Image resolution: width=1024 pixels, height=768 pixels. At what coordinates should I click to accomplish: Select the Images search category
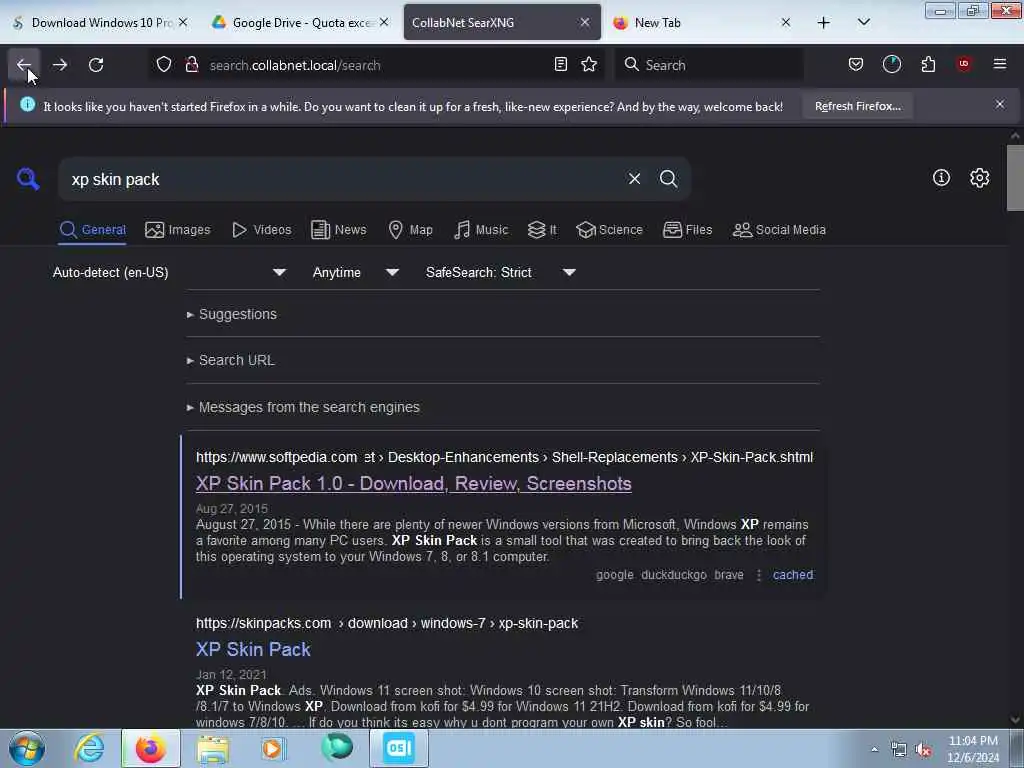(x=178, y=230)
